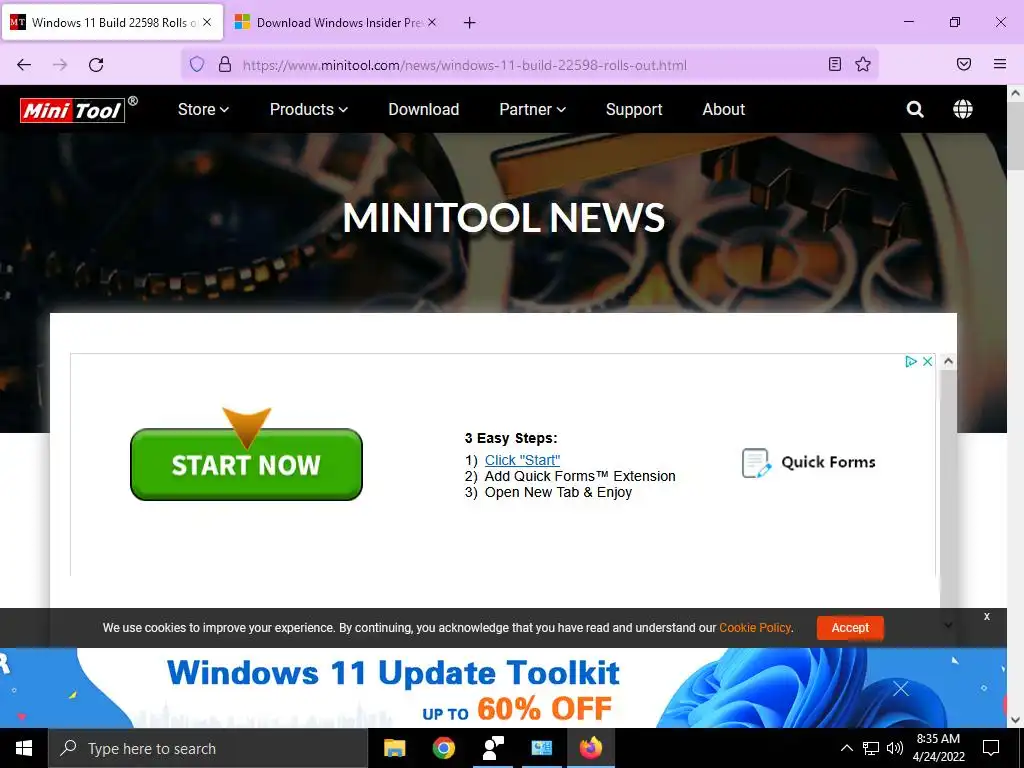Image resolution: width=1024 pixels, height=768 pixels.
Task: Click the page scrollbar up arrow
Action: tap(1016, 93)
